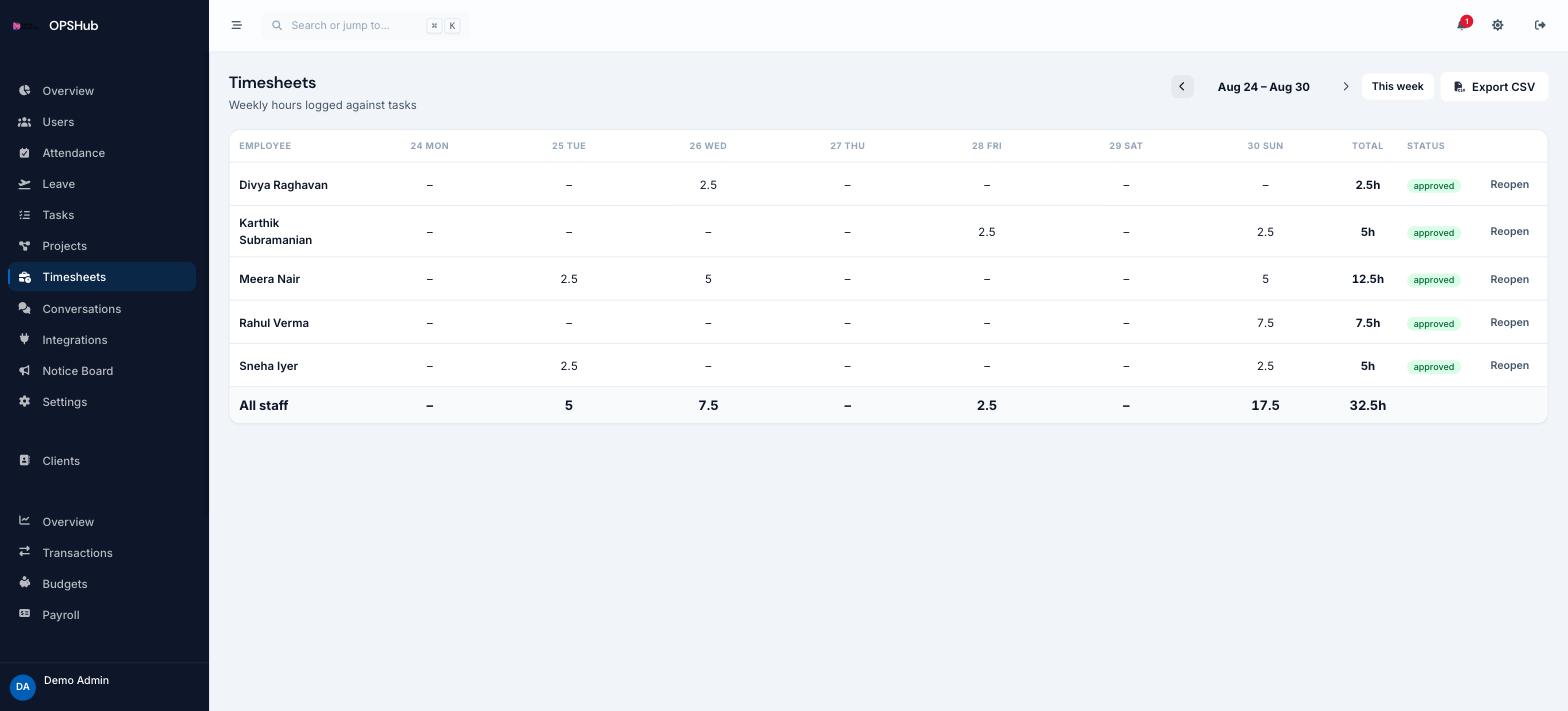Image resolution: width=1568 pixels, height=711 pixels.
Task: Select Sneha Iyer employee name
Action: click(x=268, y=366)
